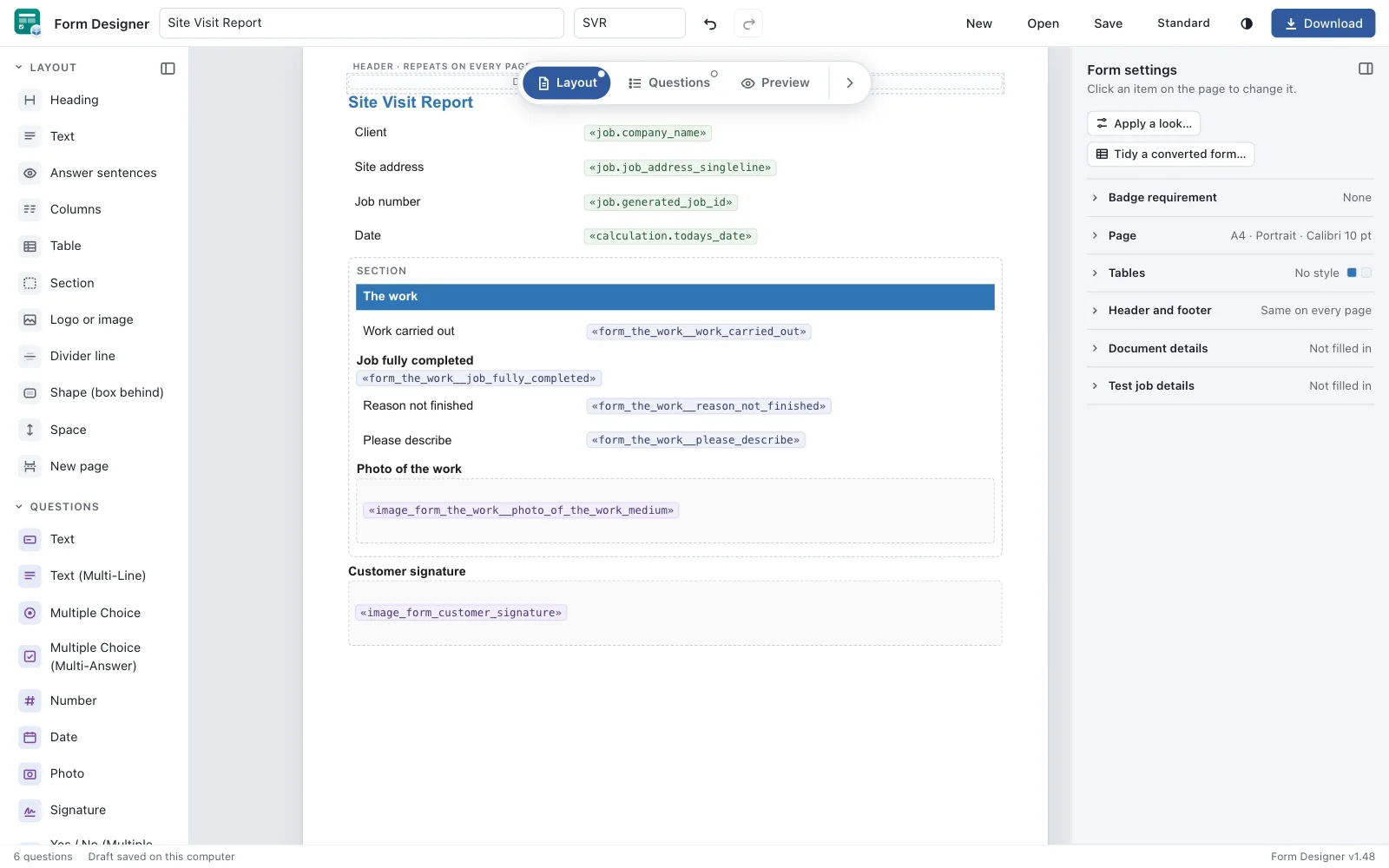The height and width of the screenshot is (868, 1389).
Task: Open Apply a look… options
Action: pos(1143,123)
